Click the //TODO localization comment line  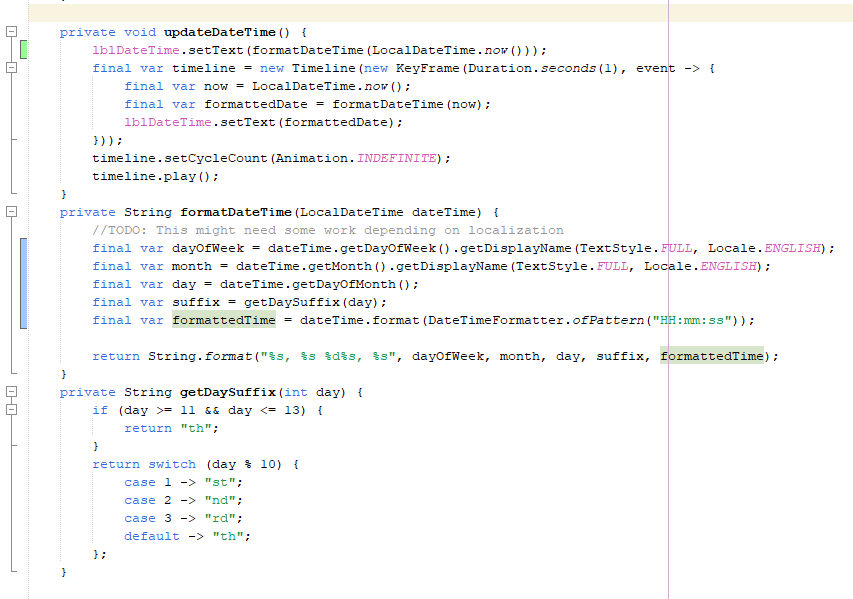click(328, 230)
